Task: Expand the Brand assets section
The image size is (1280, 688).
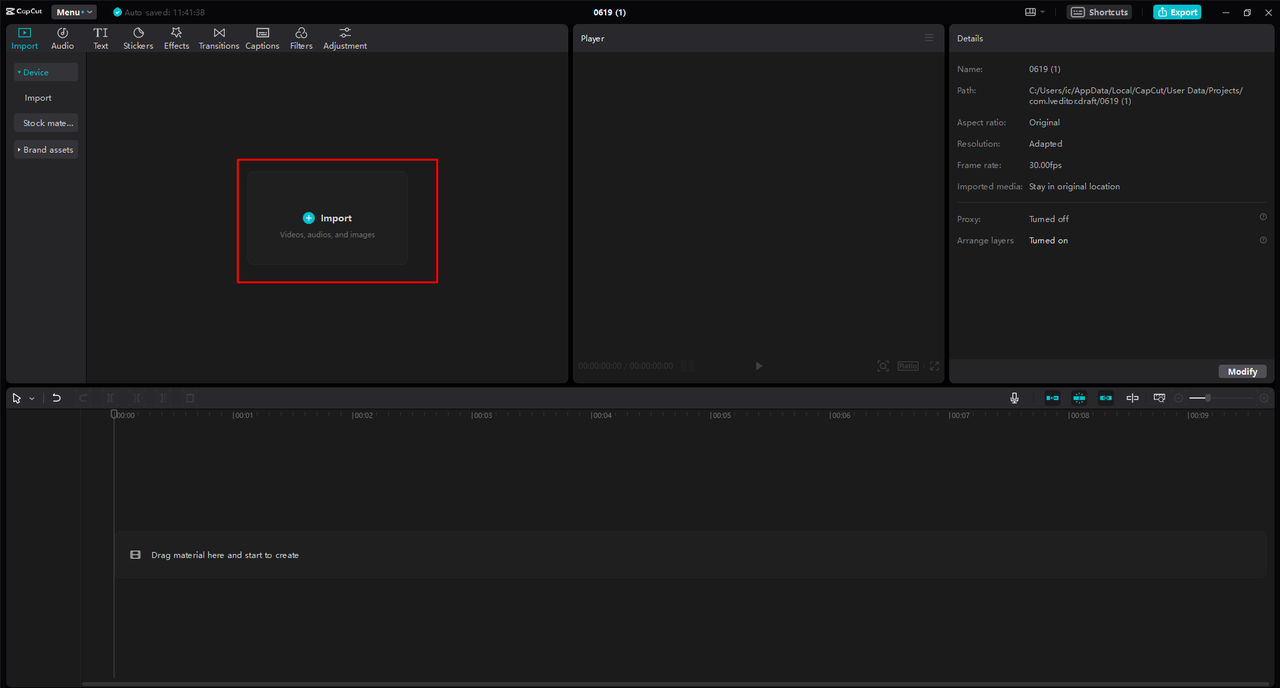Action: click(46, 149)
